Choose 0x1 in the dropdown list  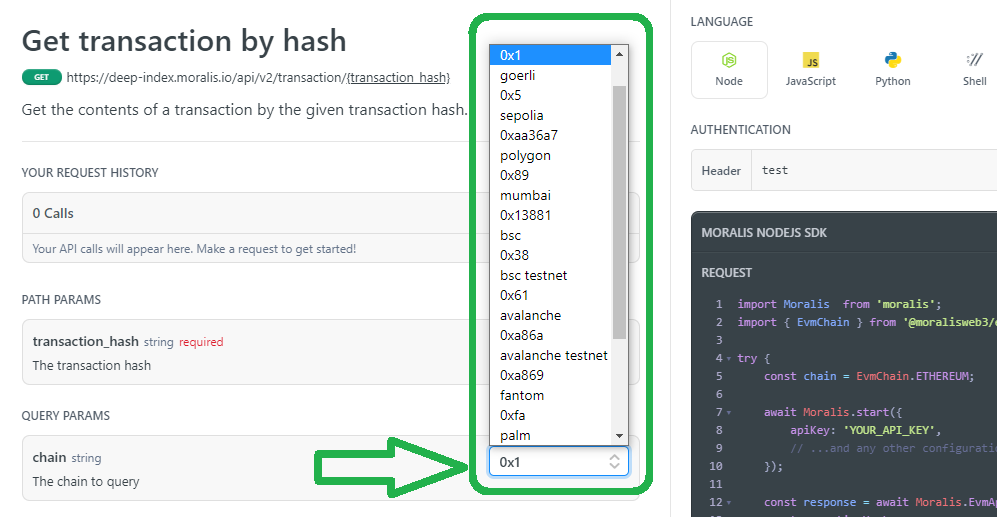coord(550,55)
